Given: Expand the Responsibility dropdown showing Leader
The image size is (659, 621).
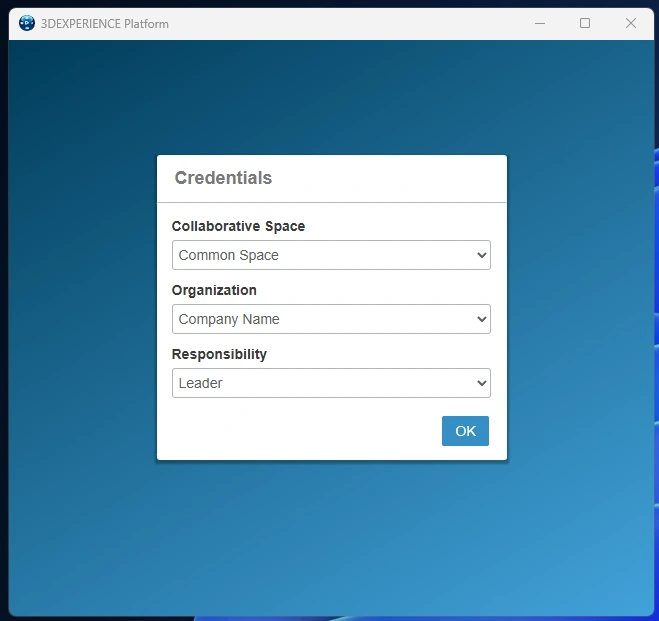Looking at the screenshot, I should click(331, 383).
